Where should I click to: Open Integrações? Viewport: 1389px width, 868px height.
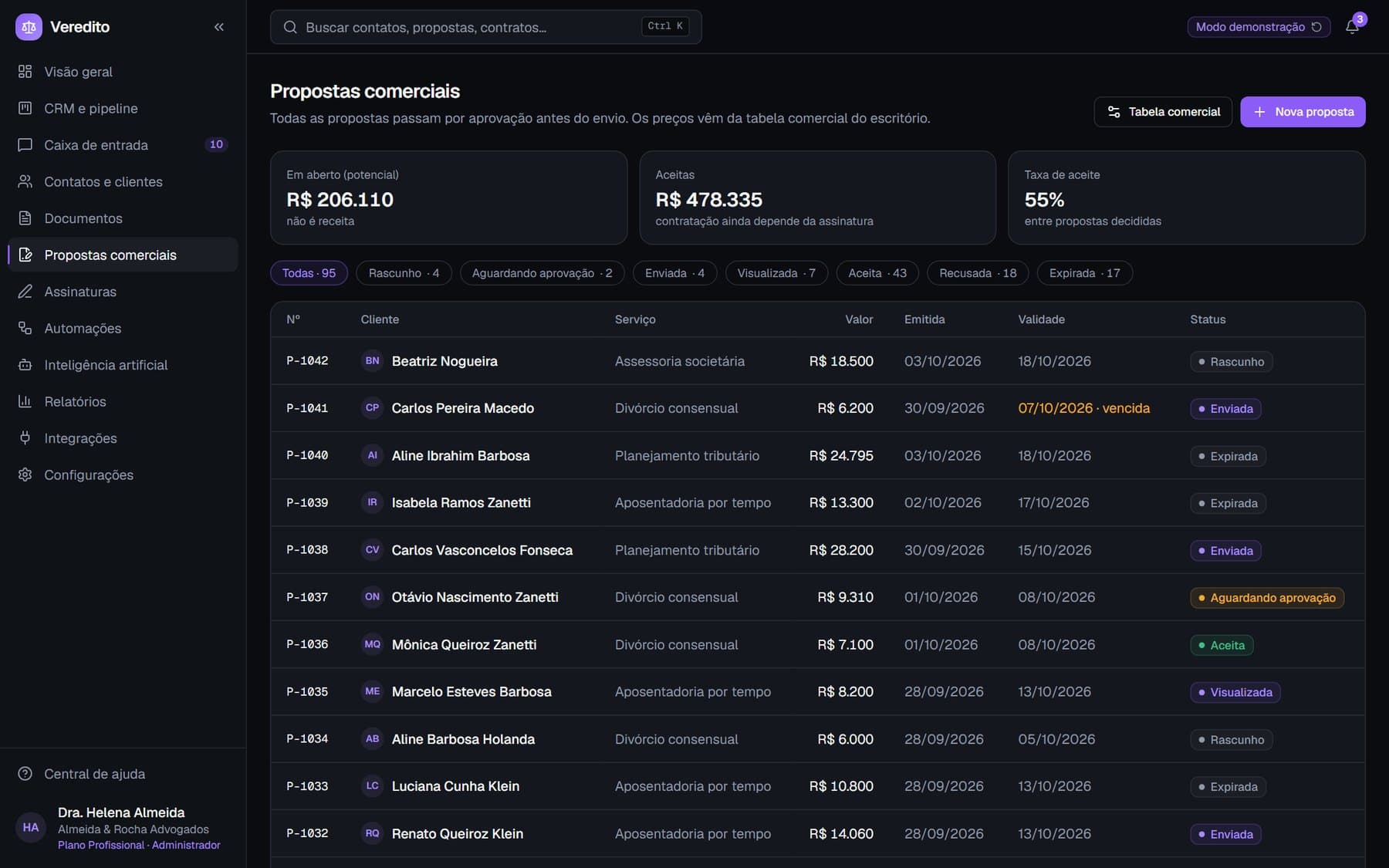123,438
